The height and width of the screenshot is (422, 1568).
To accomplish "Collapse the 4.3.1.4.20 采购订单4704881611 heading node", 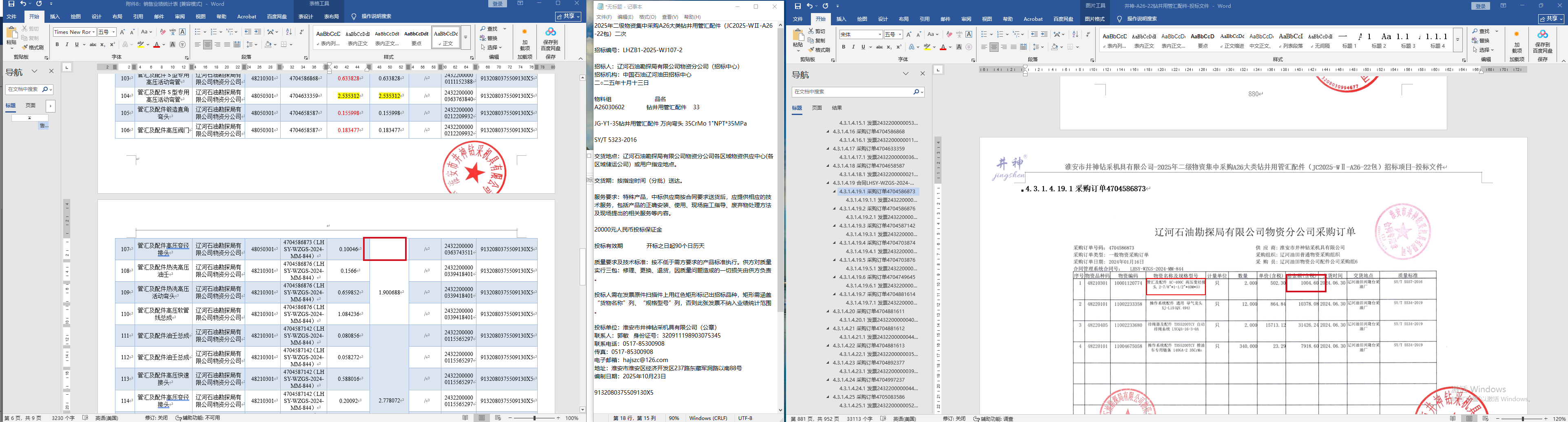I will pos(828,312).
